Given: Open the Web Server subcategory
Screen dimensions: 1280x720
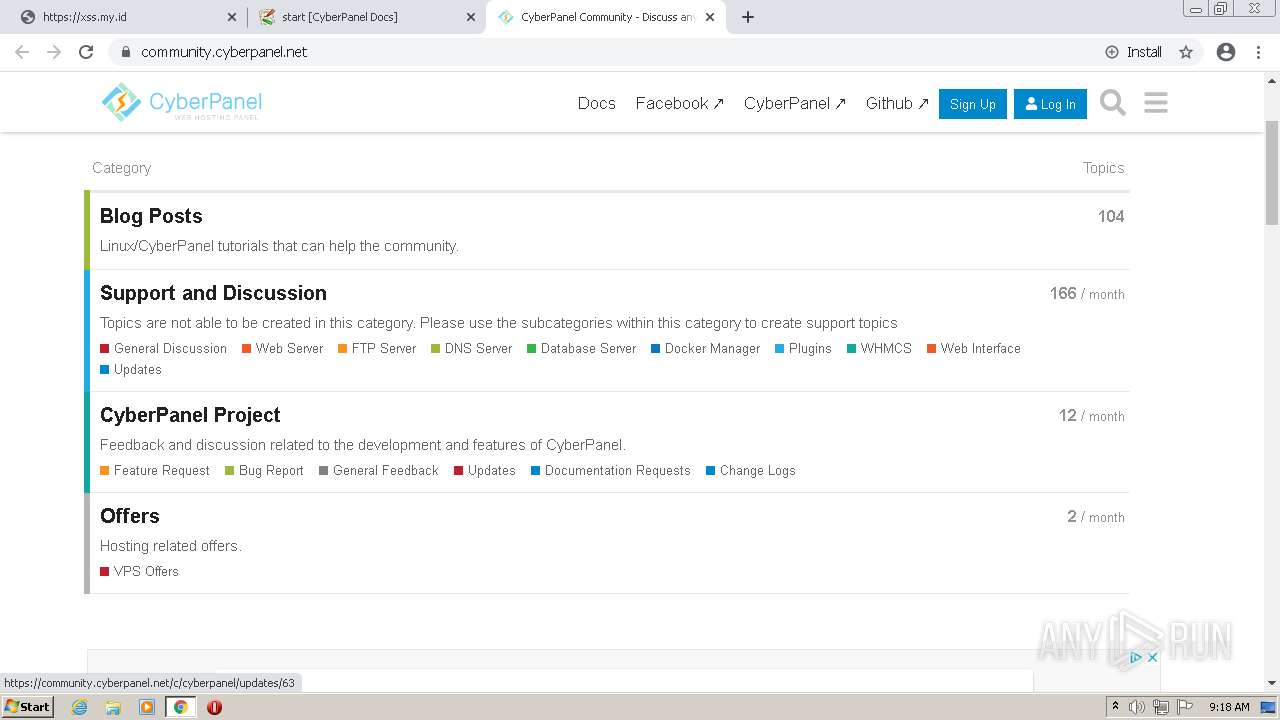Looking at the screenshot, I should [283, 348].
